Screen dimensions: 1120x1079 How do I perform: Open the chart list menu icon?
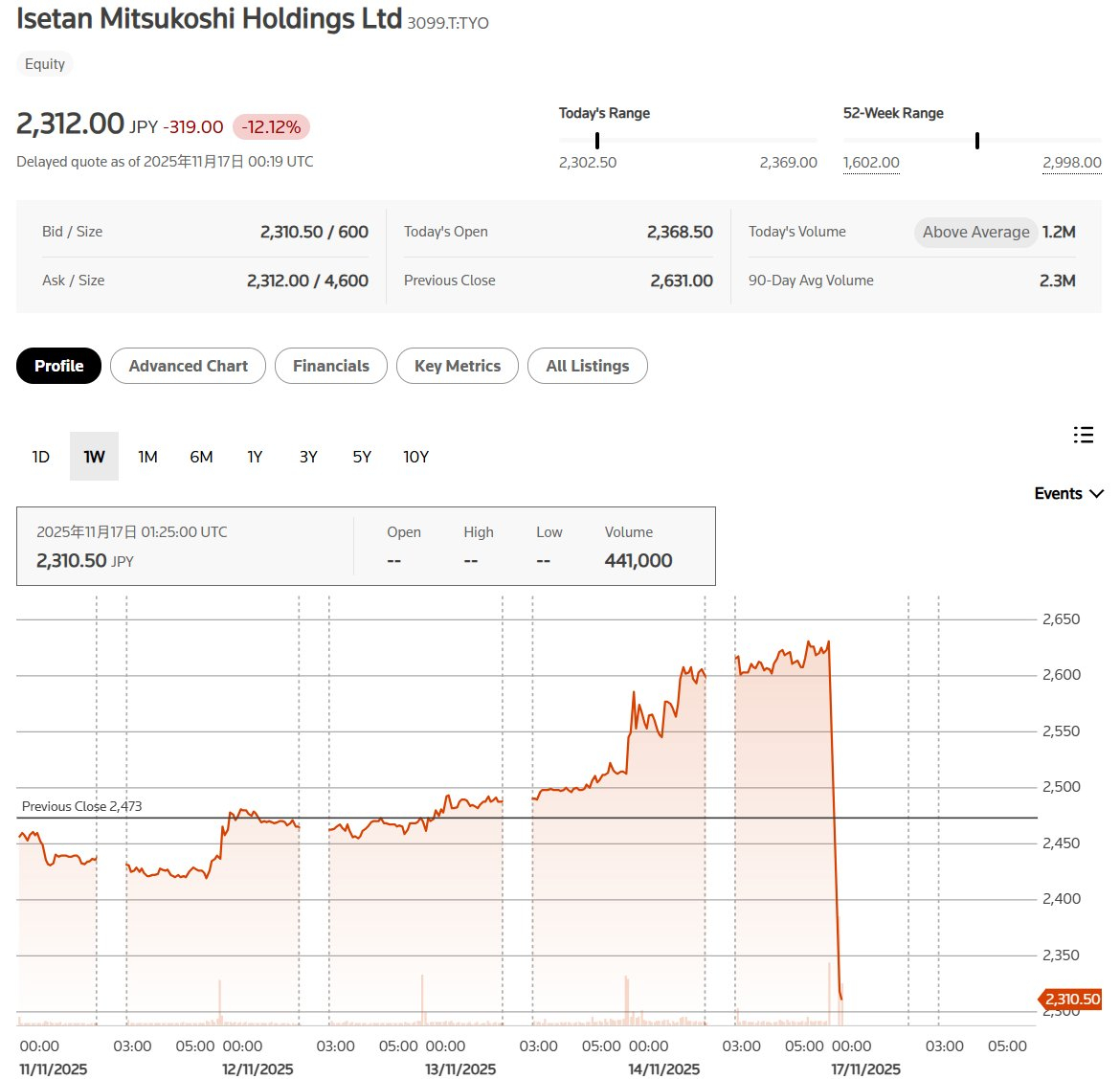pos(1083,435)
